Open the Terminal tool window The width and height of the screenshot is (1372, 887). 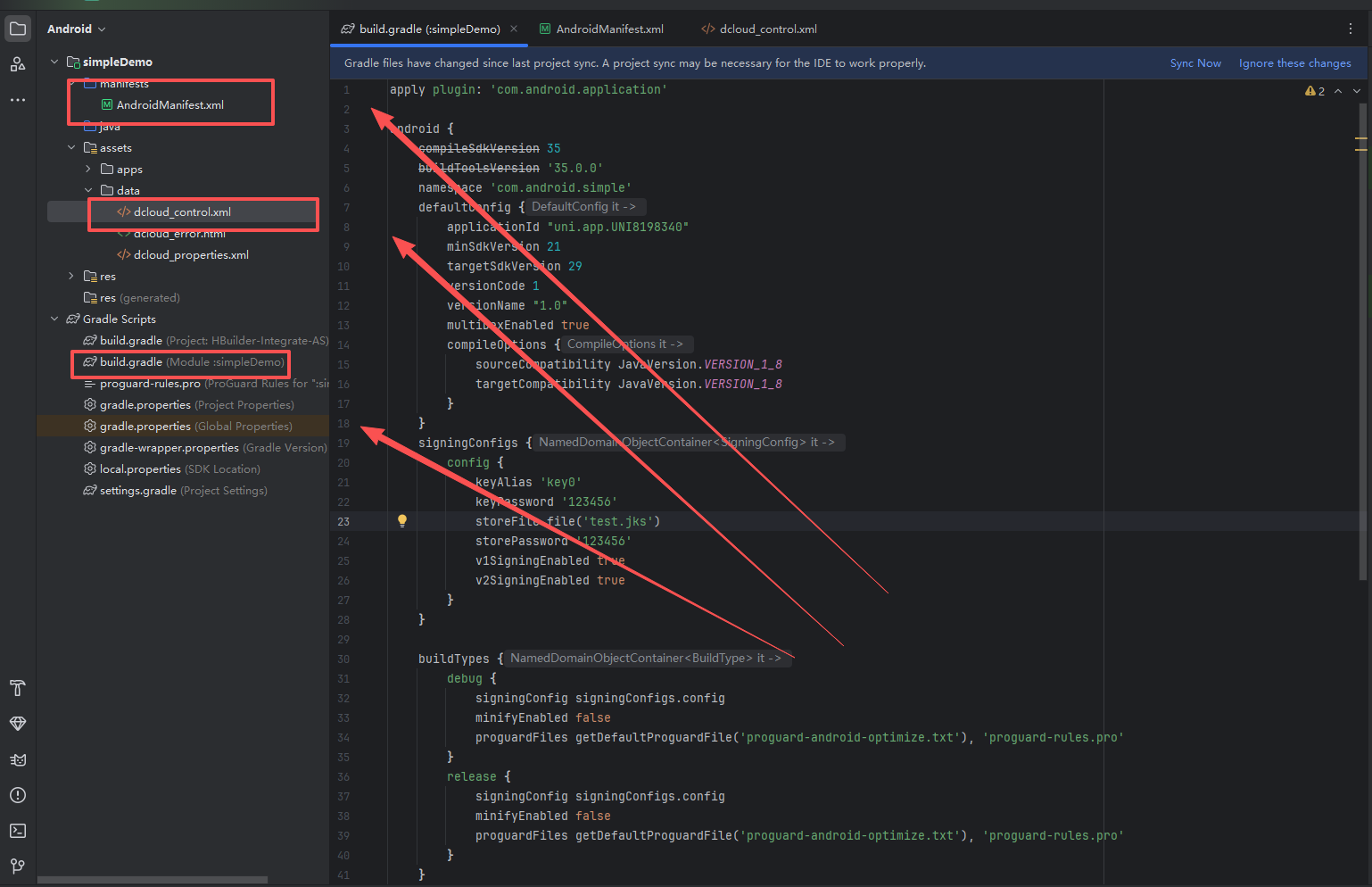[18, 831]
